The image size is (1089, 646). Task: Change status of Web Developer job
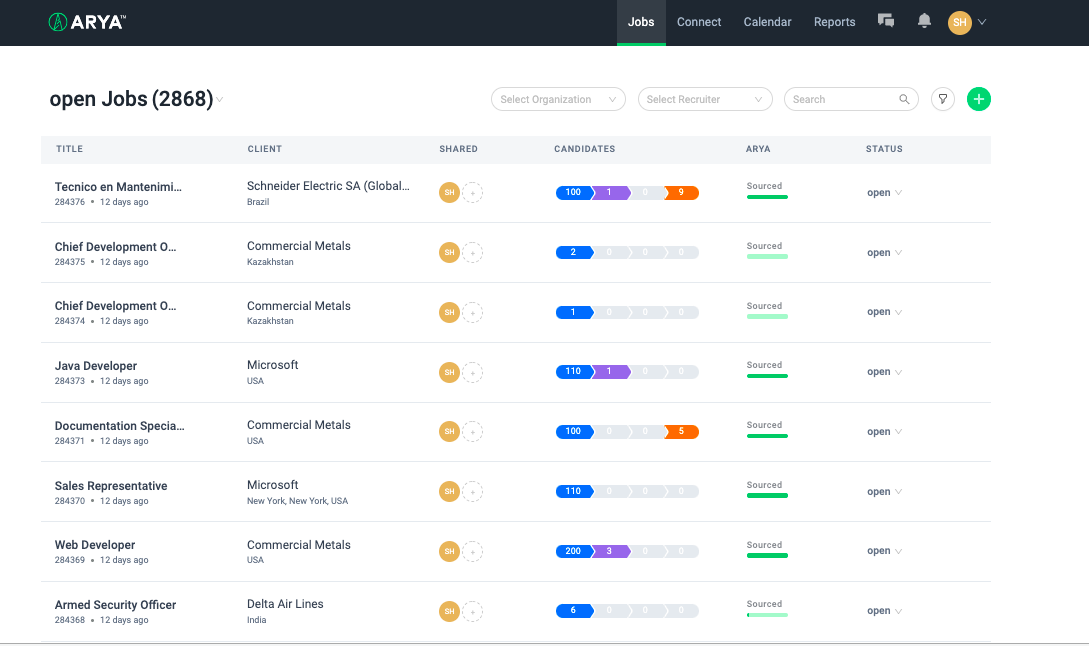(x=884, y=551)
